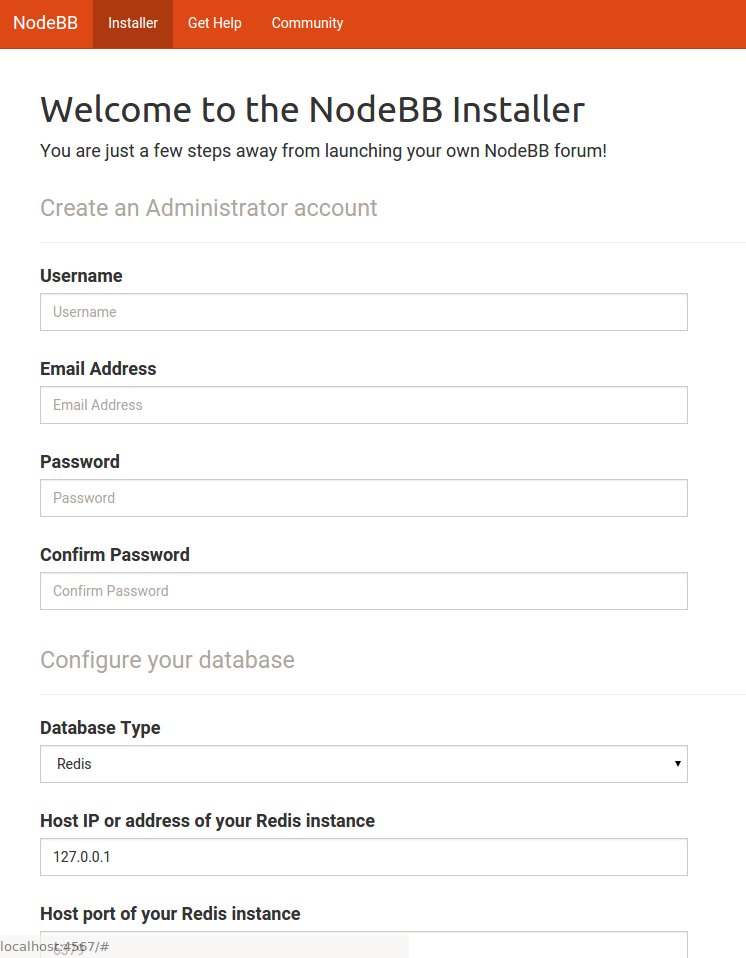
Task: Click the Confirm Password label
Action: (115, 555)
